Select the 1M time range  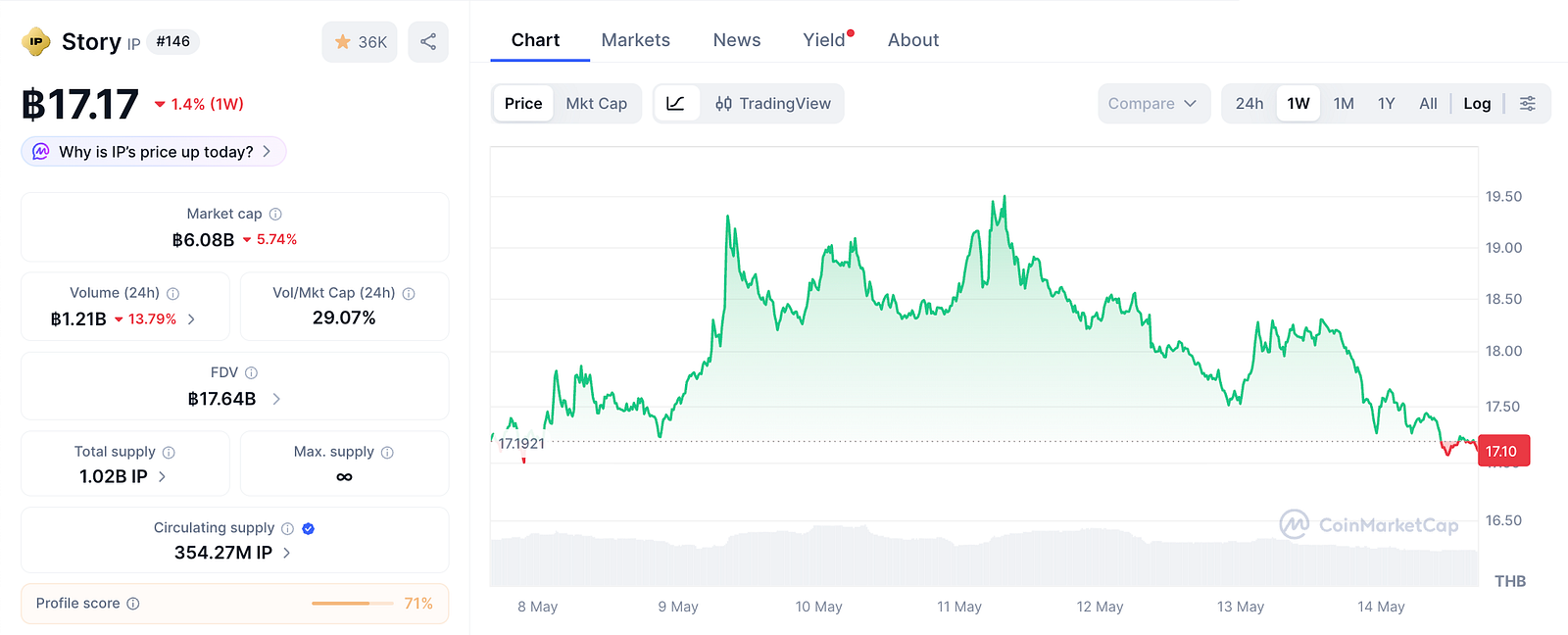coord(1344,104)
